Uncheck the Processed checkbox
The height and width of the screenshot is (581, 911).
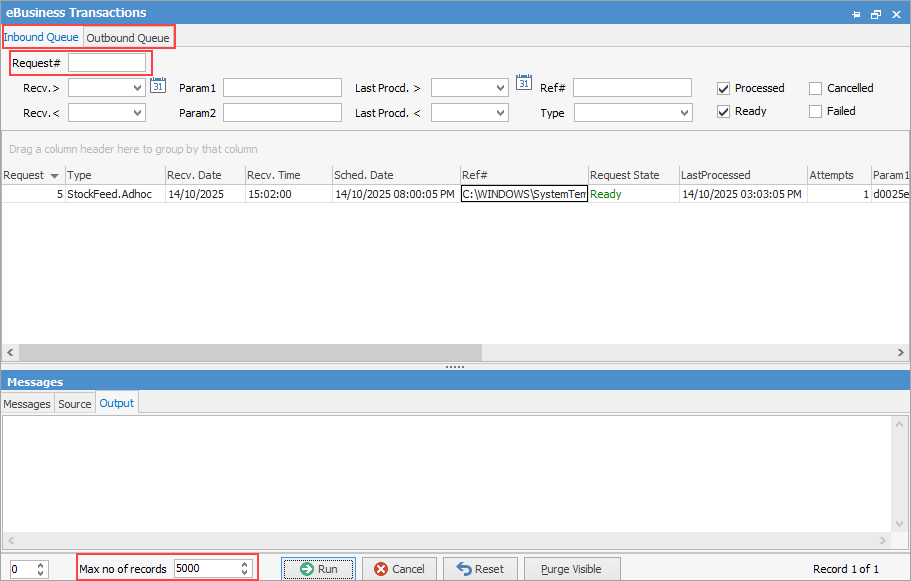(x=723, y=88)
